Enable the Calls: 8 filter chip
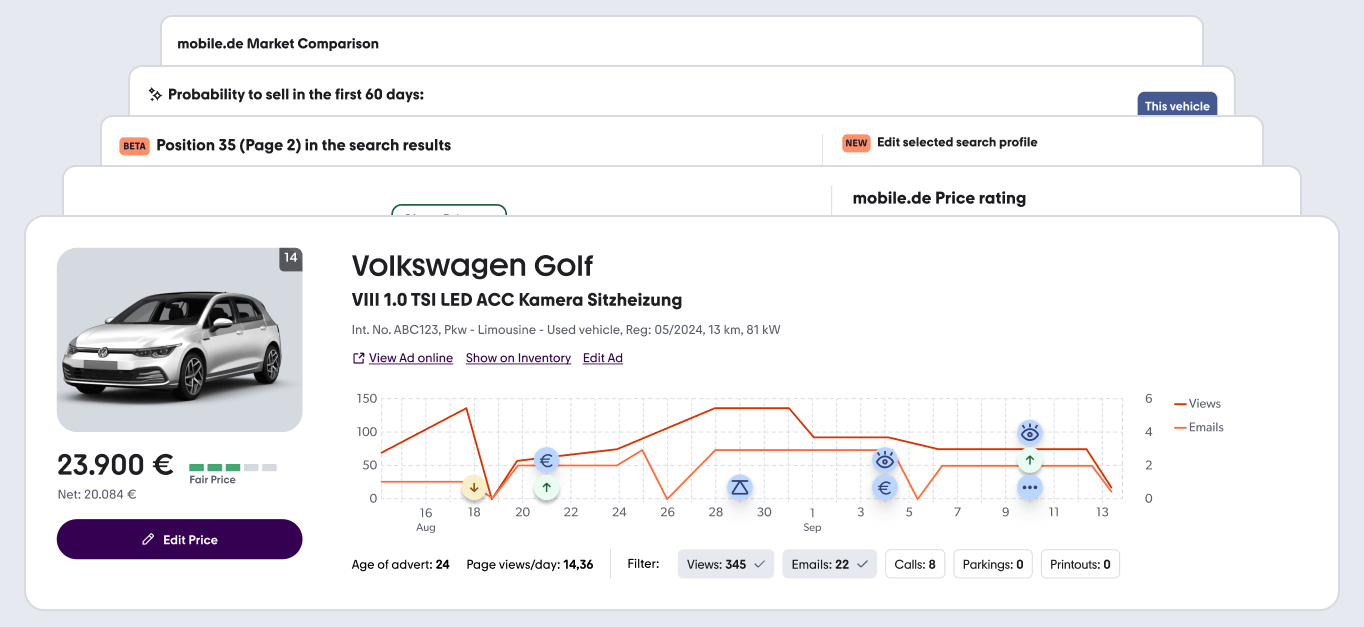This screenshot has width=1364, height=627. pos(914,564)
